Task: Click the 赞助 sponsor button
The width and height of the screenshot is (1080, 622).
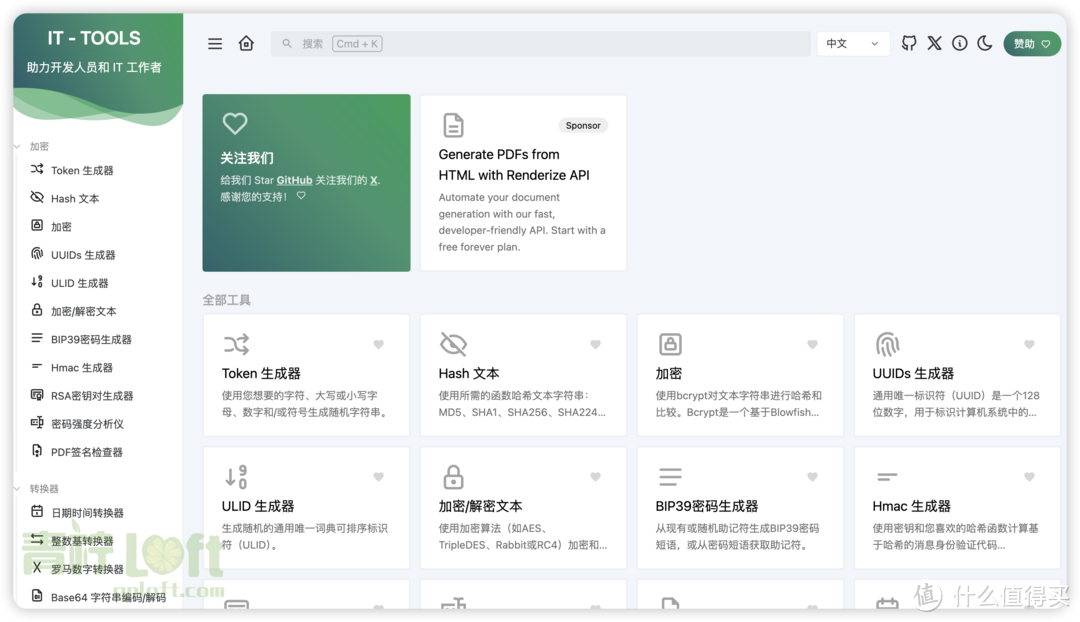Action: (1031, 44)
